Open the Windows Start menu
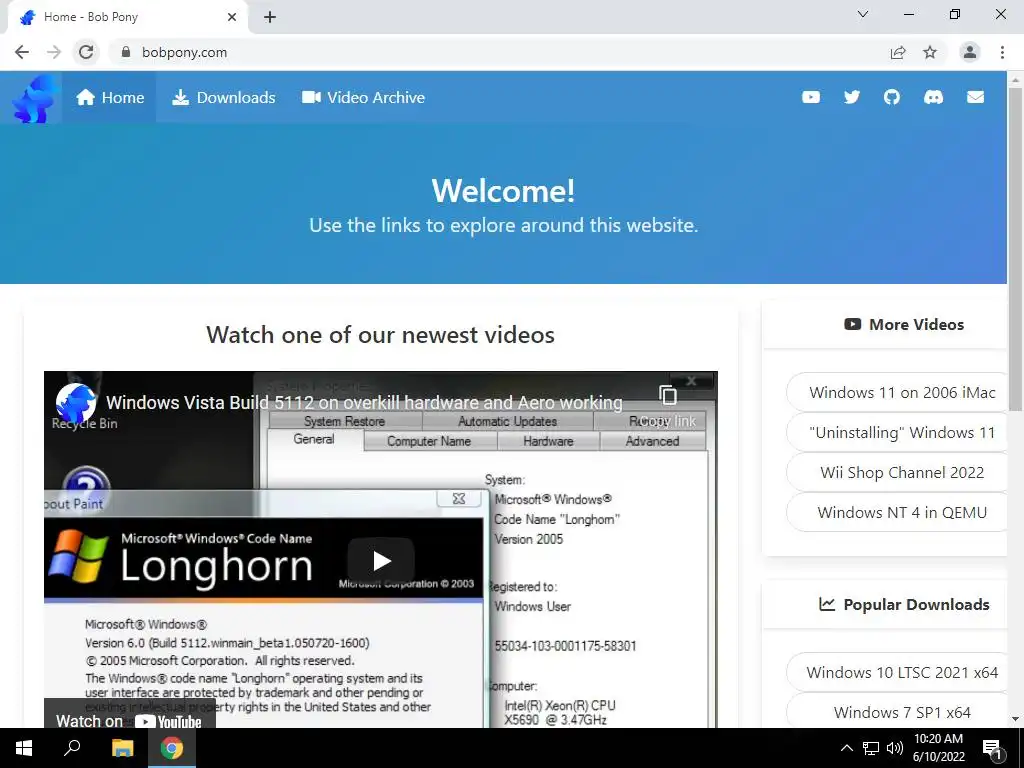Viewport: 1024px width, 768px height. (24, 748)
